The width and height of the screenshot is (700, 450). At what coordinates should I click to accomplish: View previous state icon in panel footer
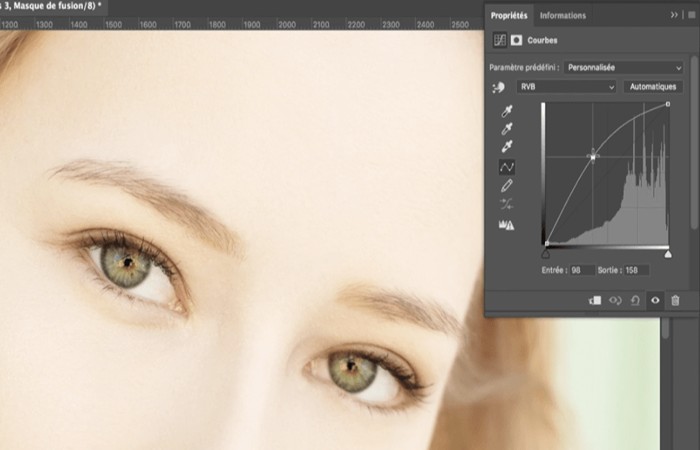pos(615,300)
